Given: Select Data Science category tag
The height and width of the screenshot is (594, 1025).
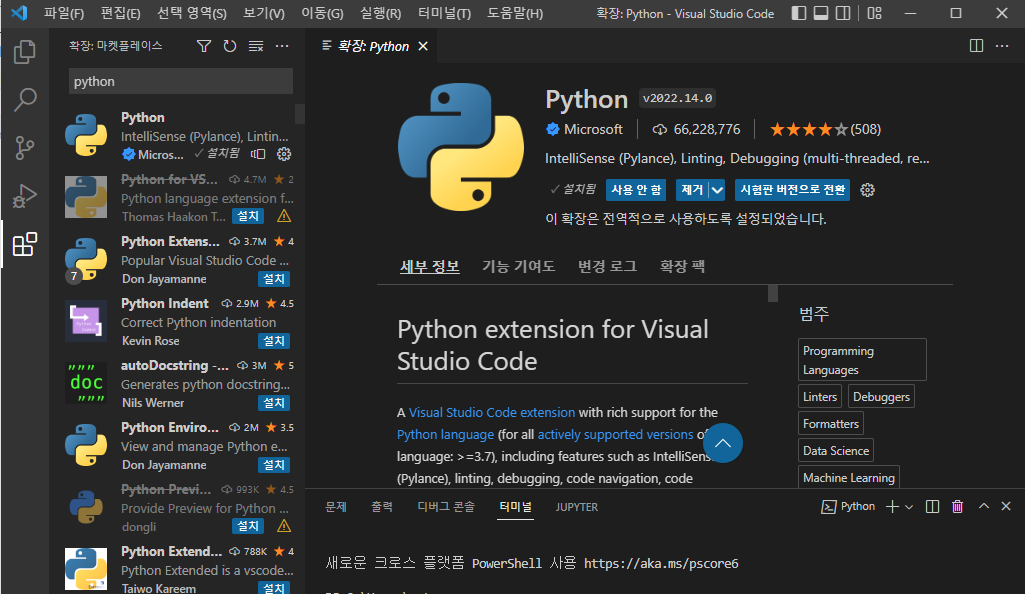Looking at the screenshot, I should [x=835, y=451].
